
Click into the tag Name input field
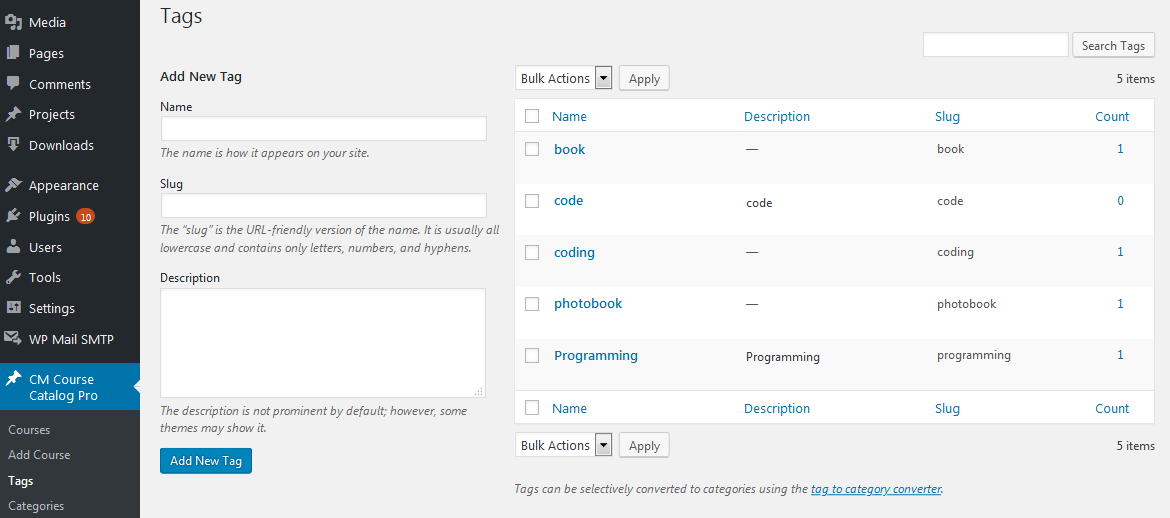click(x=323, y=129)
